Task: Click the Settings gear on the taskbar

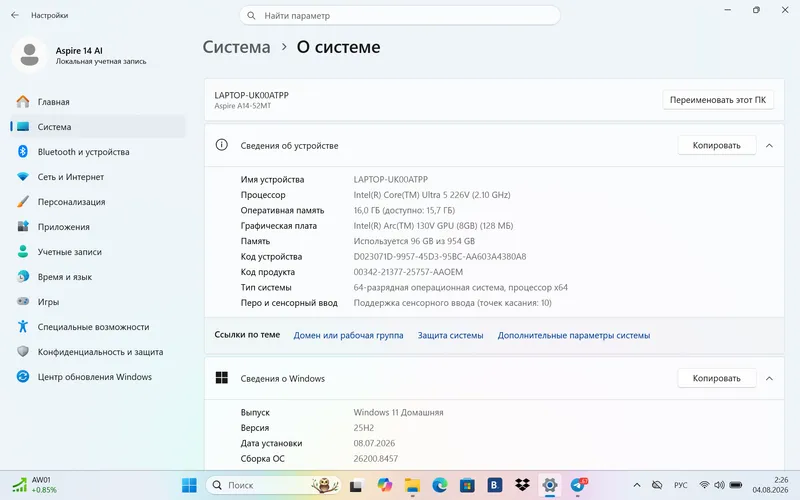Action: point(549,485)
